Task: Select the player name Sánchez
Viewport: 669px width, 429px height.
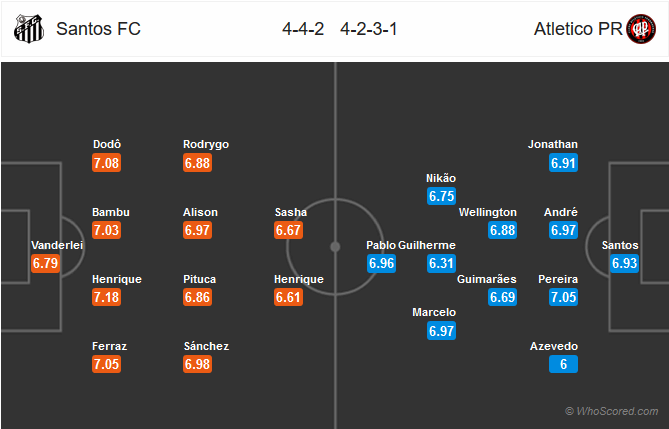Action: pos(207,346)
